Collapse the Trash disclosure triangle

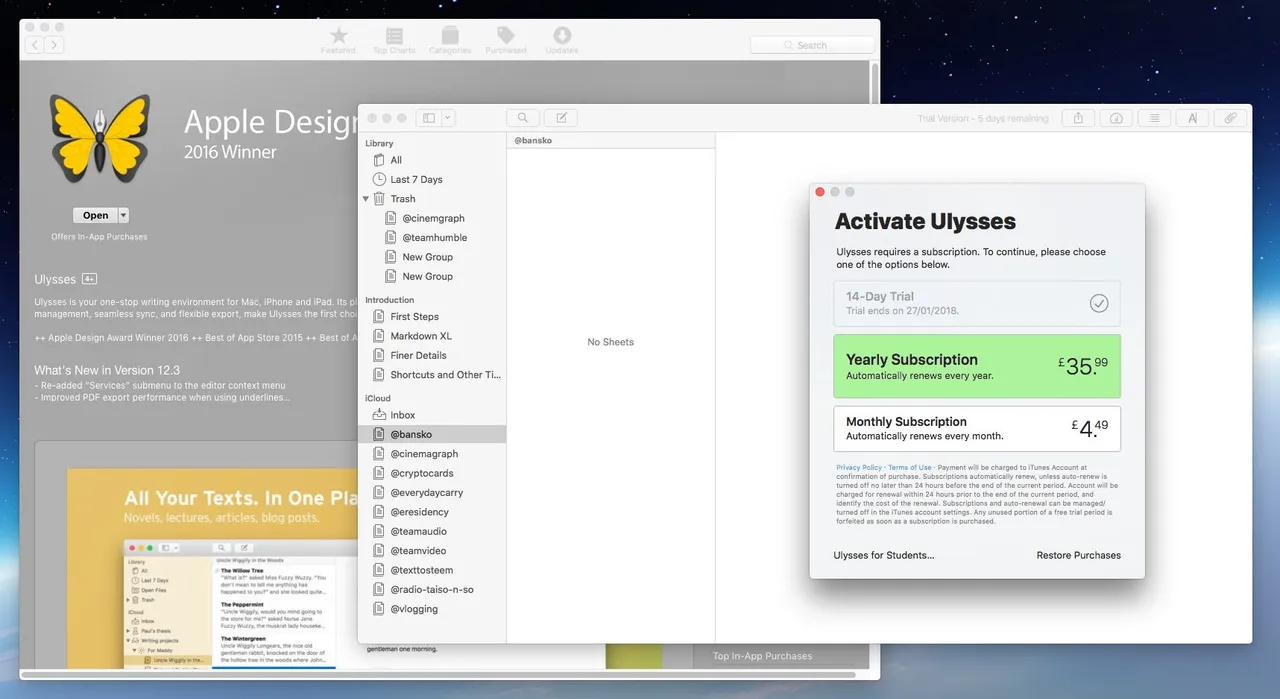pos(366,199)
